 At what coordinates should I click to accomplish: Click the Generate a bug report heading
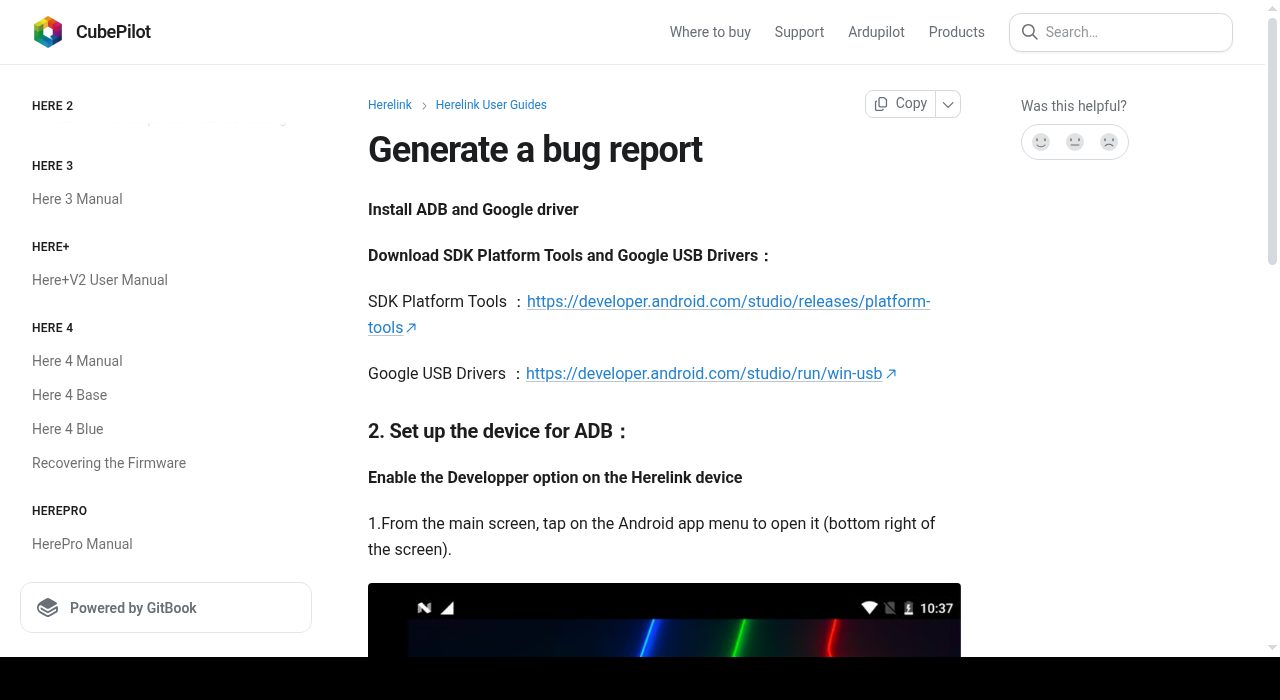pyautogui.click(x=535, y=150)
